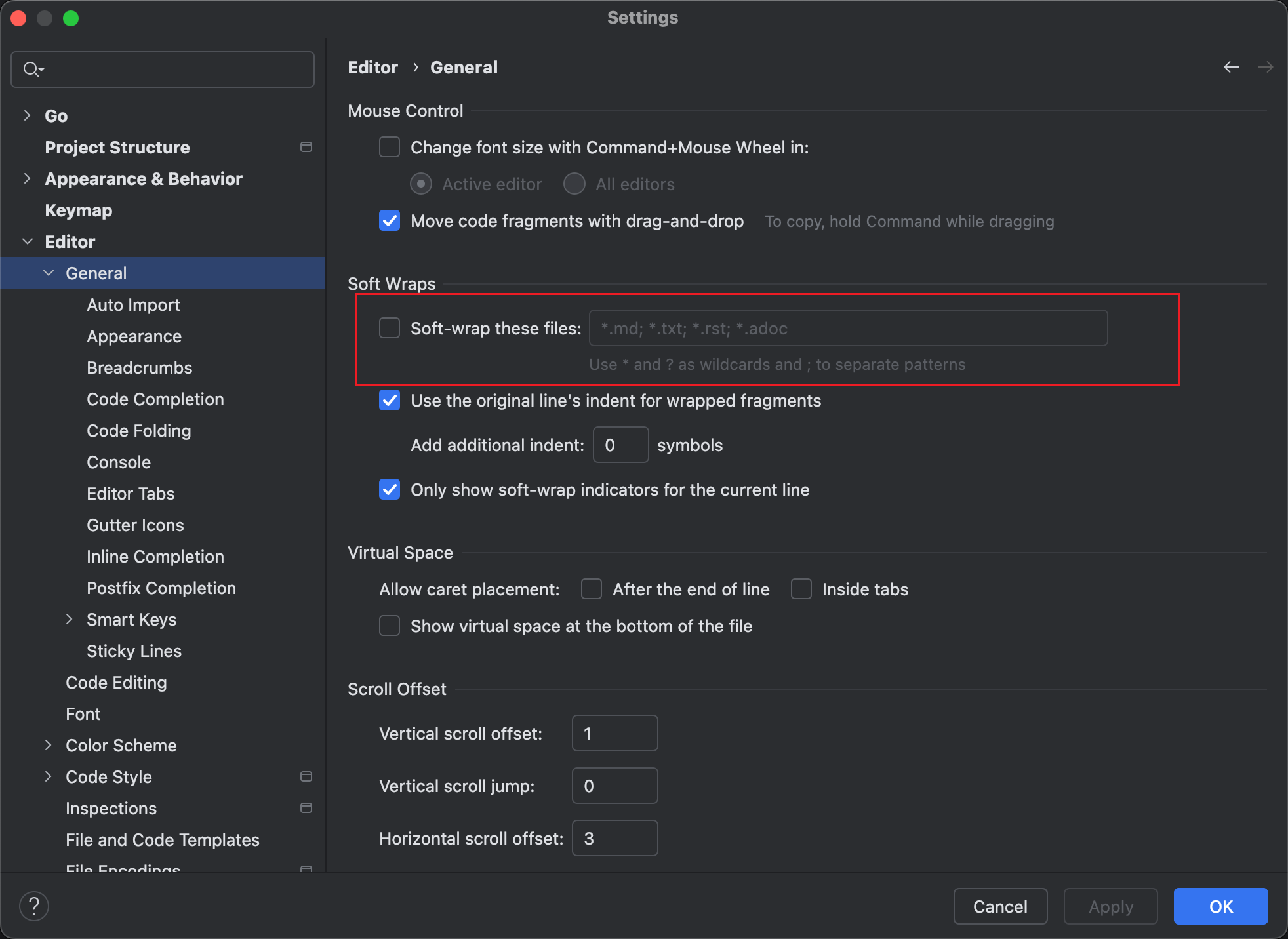
Task: Expand the Appearance & Behavior section
Action: tap(27, 178)
